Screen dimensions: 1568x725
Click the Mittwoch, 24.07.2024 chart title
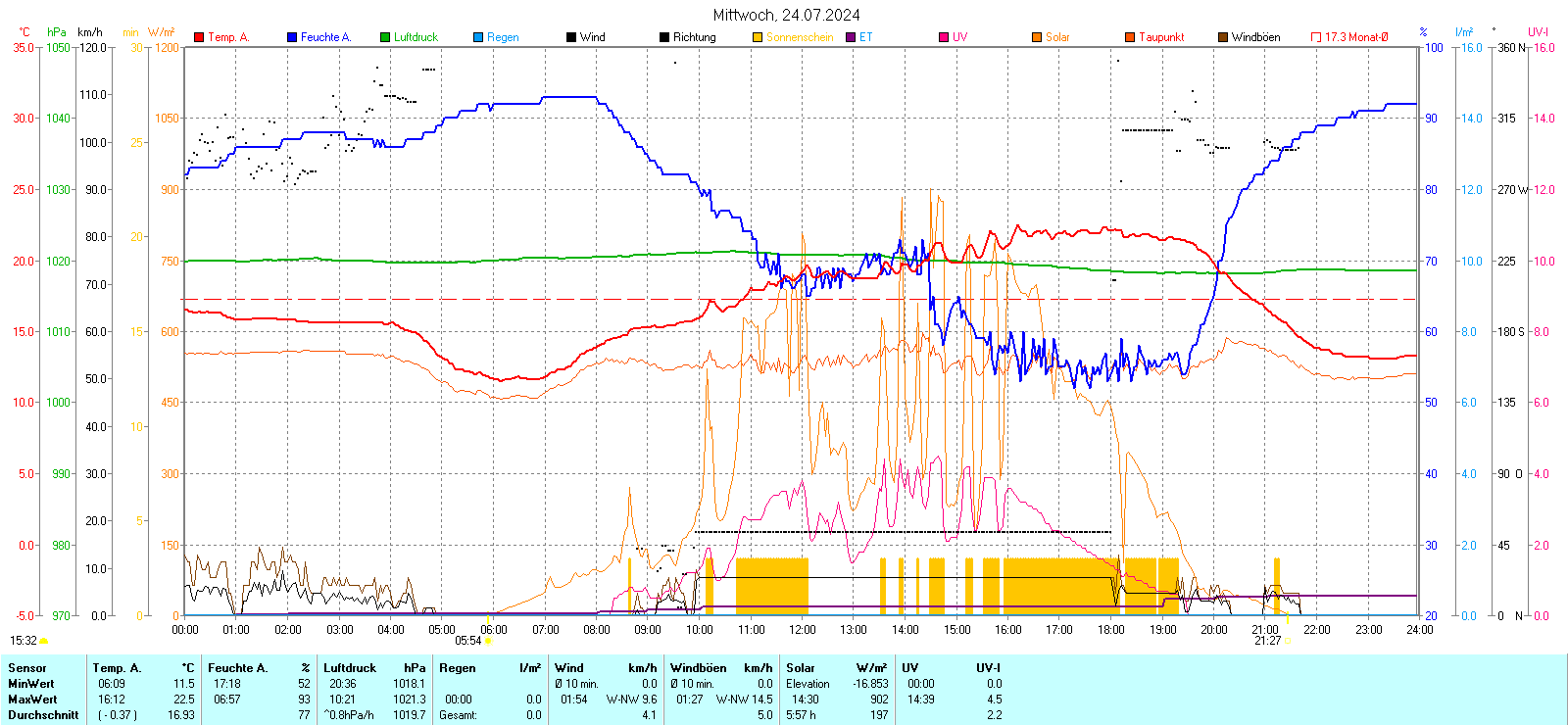[786, 15]
